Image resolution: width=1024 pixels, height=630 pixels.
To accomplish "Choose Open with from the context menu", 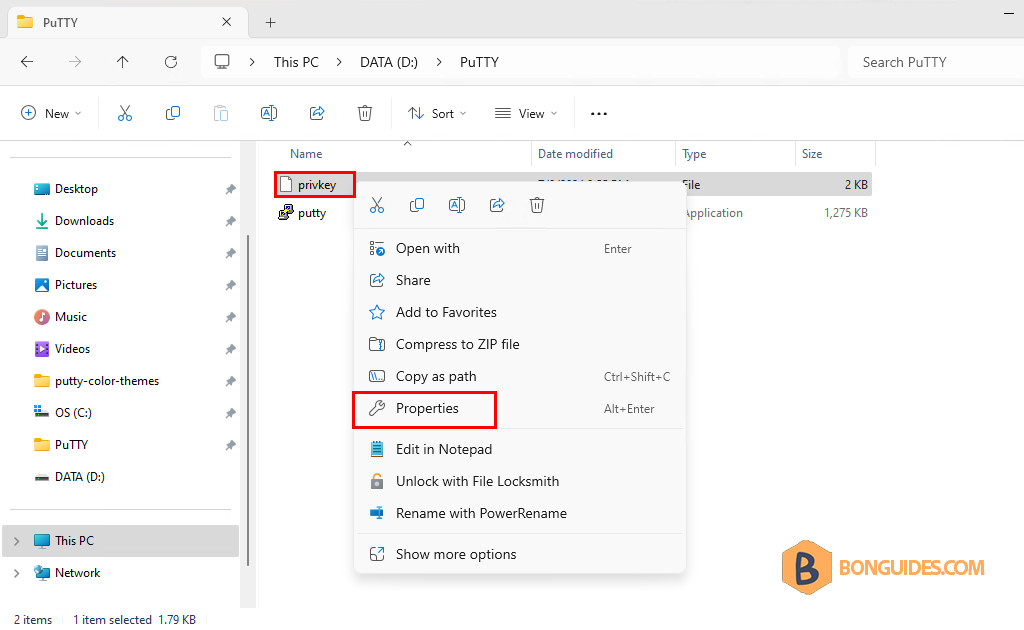I will click(520, 249).
